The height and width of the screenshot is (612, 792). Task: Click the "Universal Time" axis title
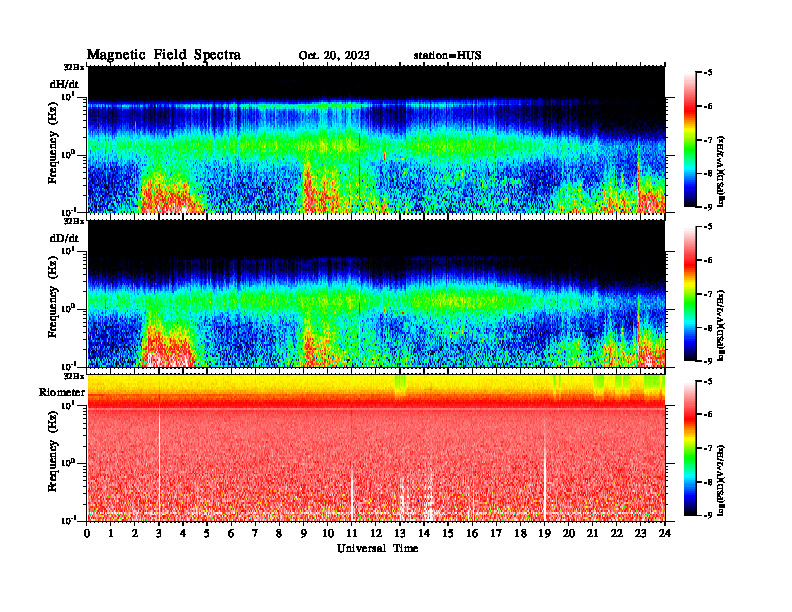point(377,548)
